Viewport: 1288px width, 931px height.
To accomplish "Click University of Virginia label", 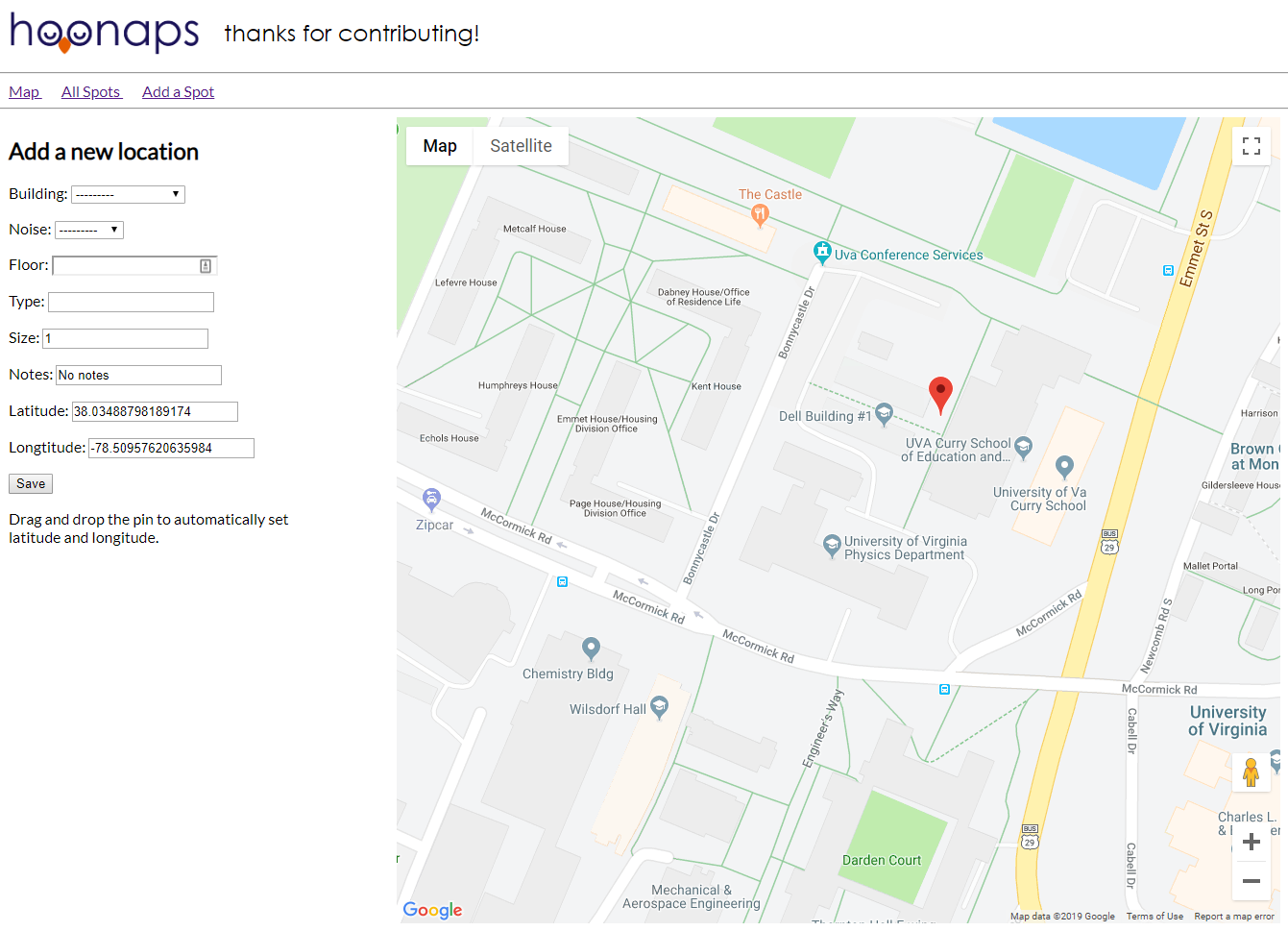I will click(x=1227, y=721).
